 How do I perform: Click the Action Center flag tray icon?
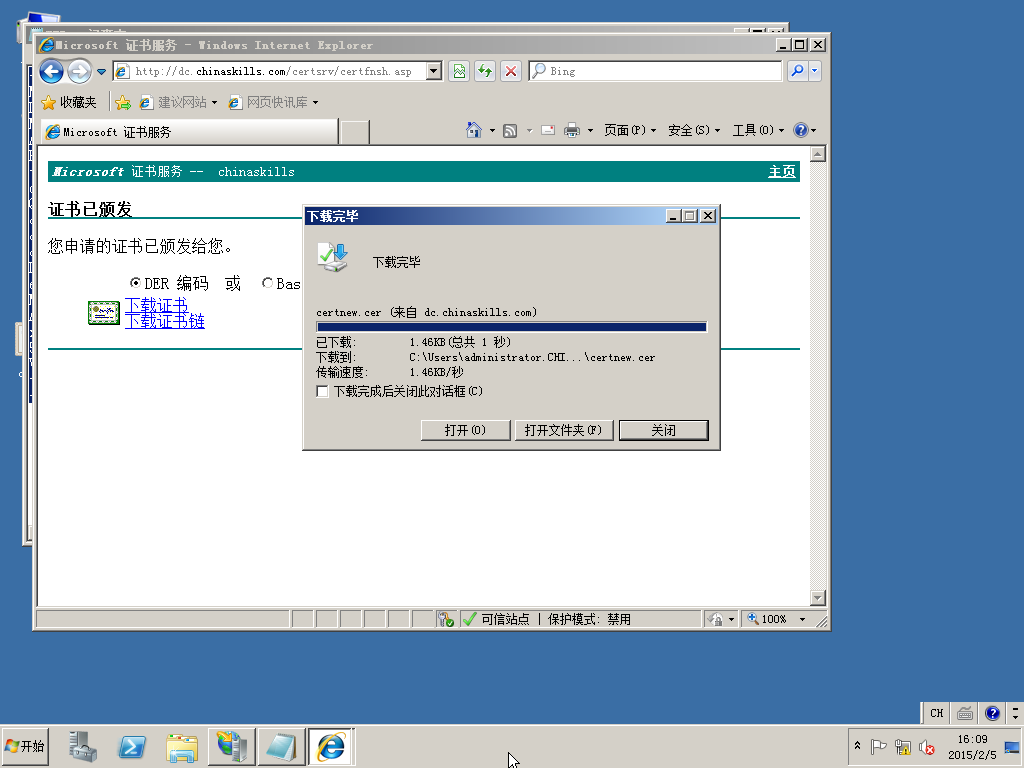pyautogui.click(x=878, y=746)
